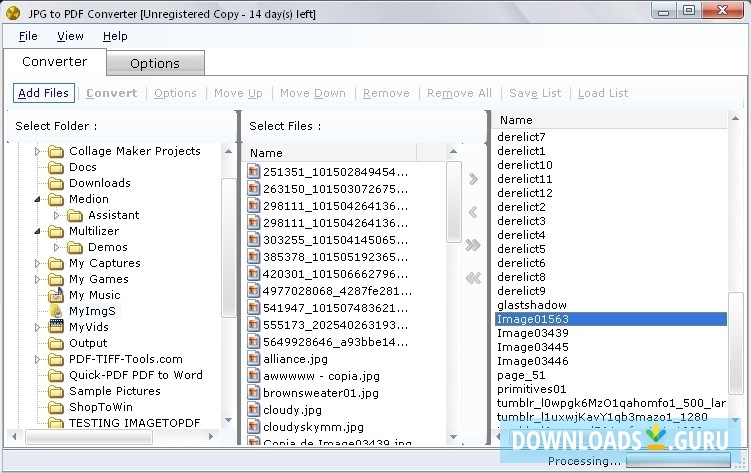Open the File menu
Image resolution: width=751 pixels, height=473 pixels.
click(x=28, y=36)
